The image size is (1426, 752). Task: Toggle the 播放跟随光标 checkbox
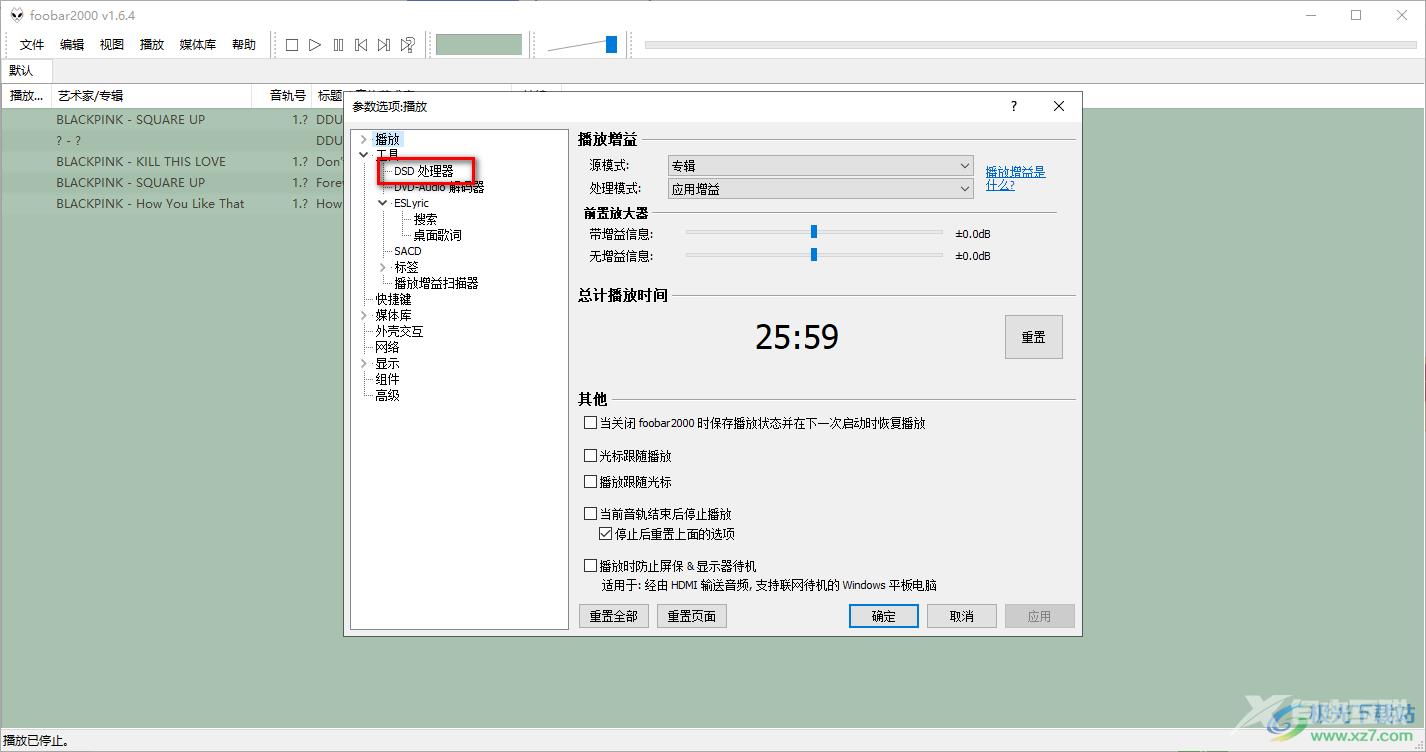click(x=590, y=482)
